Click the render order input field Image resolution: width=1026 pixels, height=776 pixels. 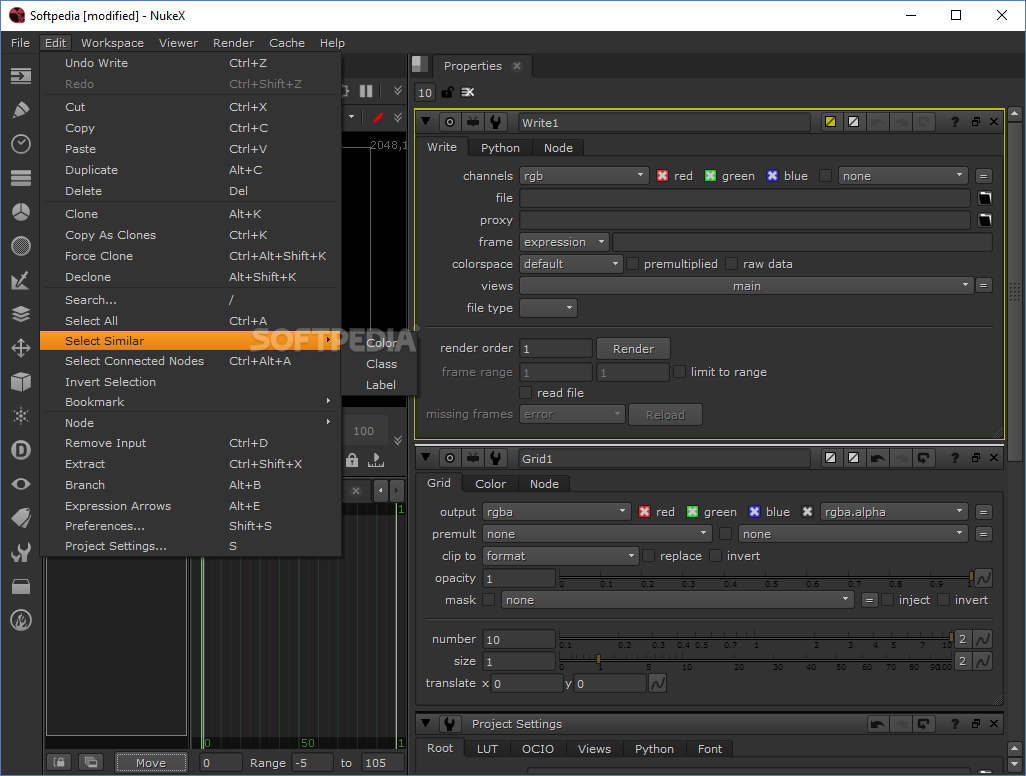pos(556,349)
